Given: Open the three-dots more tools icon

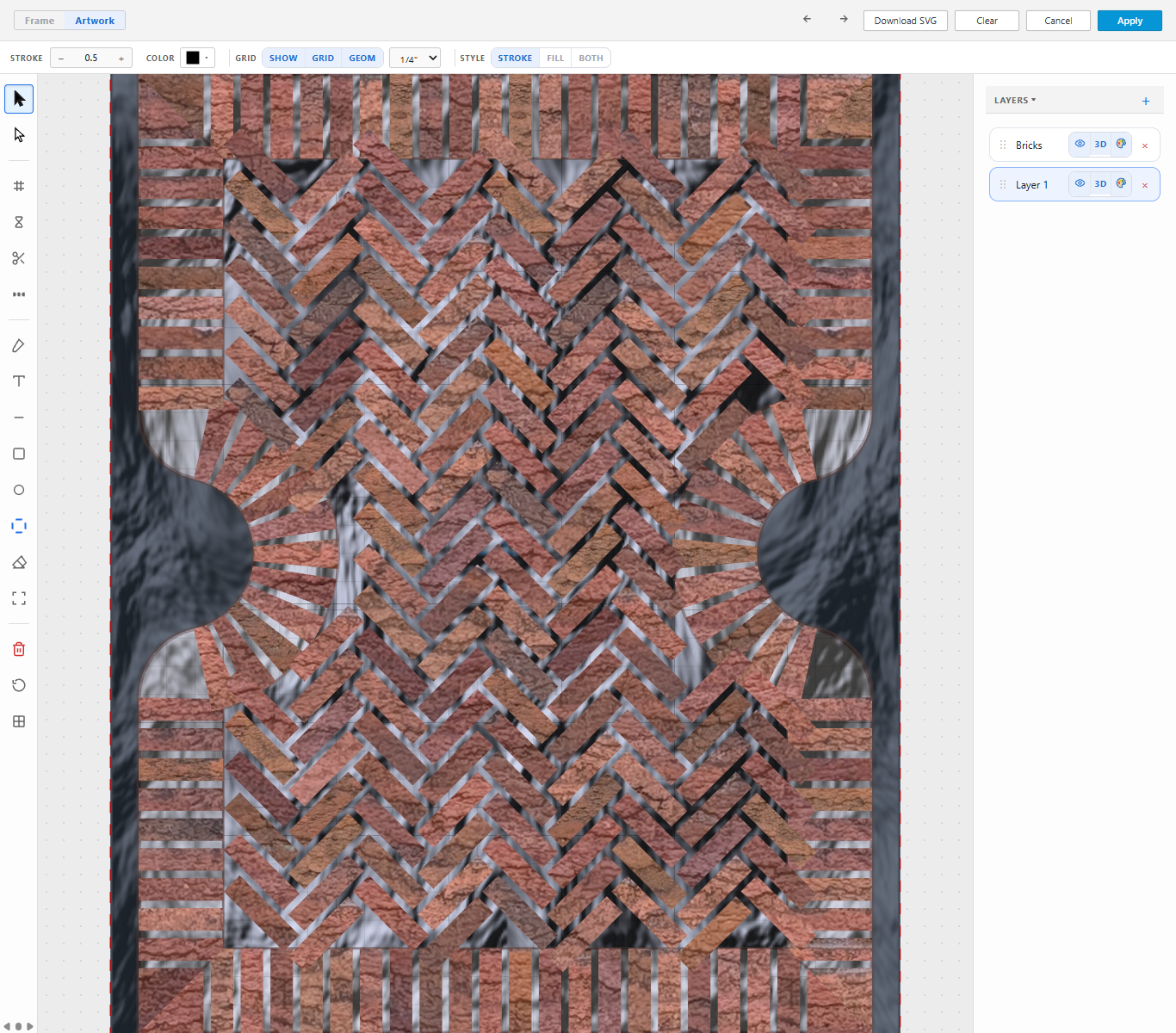Looking at the screenshot, I should (19, 294).
